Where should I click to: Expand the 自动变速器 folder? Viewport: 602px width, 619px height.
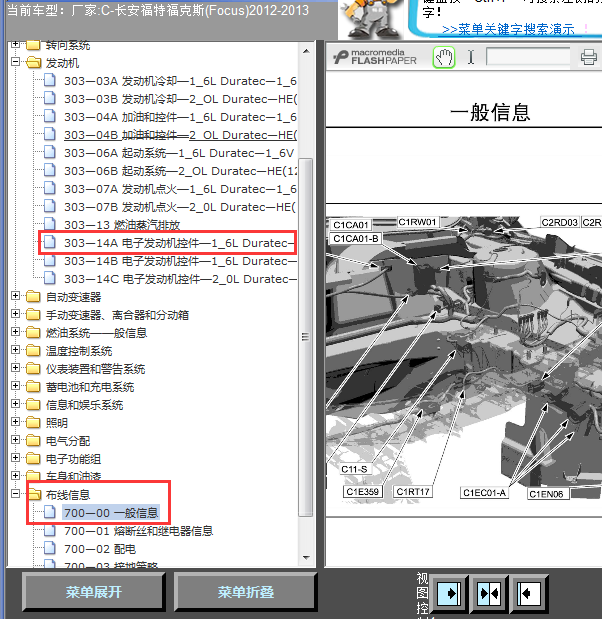point(15,296)
